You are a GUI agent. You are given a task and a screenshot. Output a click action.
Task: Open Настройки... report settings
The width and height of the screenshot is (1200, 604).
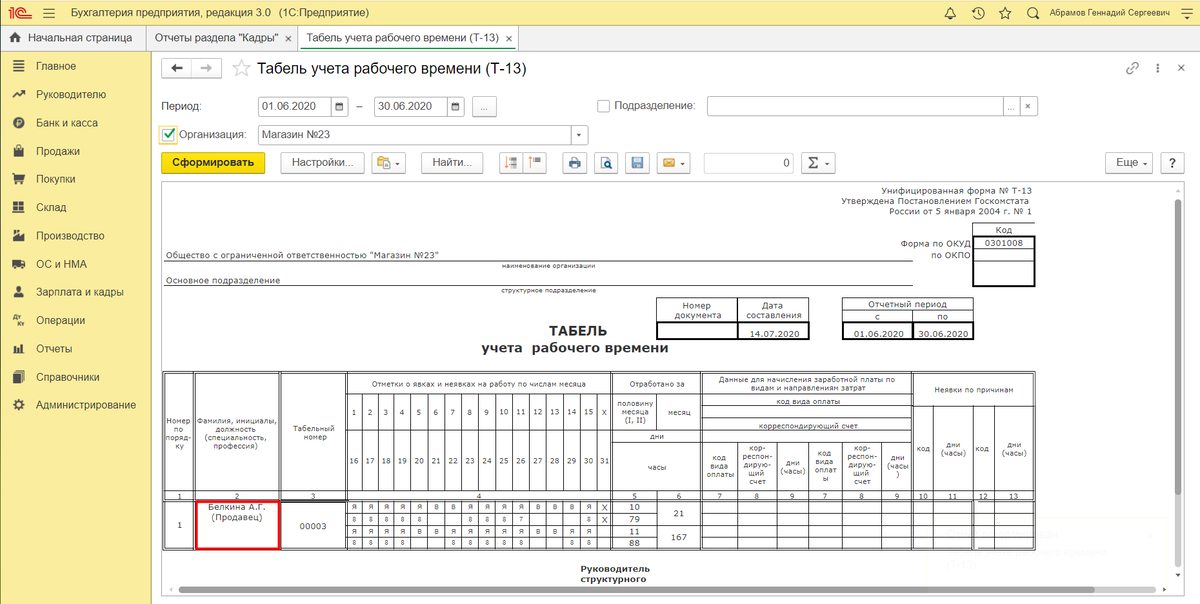pos(322,163)
